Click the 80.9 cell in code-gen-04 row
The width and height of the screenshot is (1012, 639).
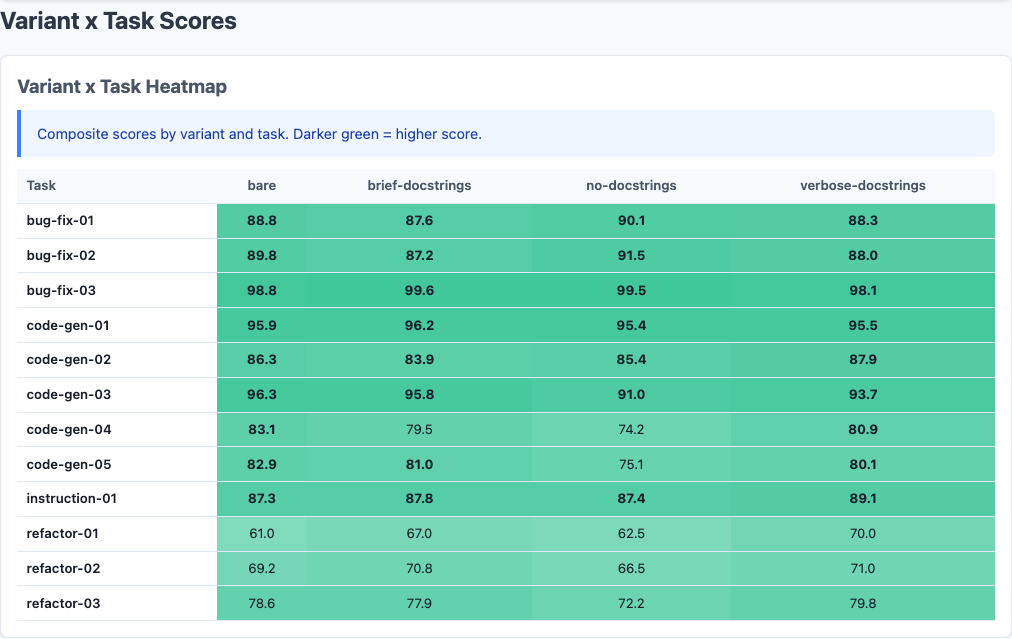[862, 429]
